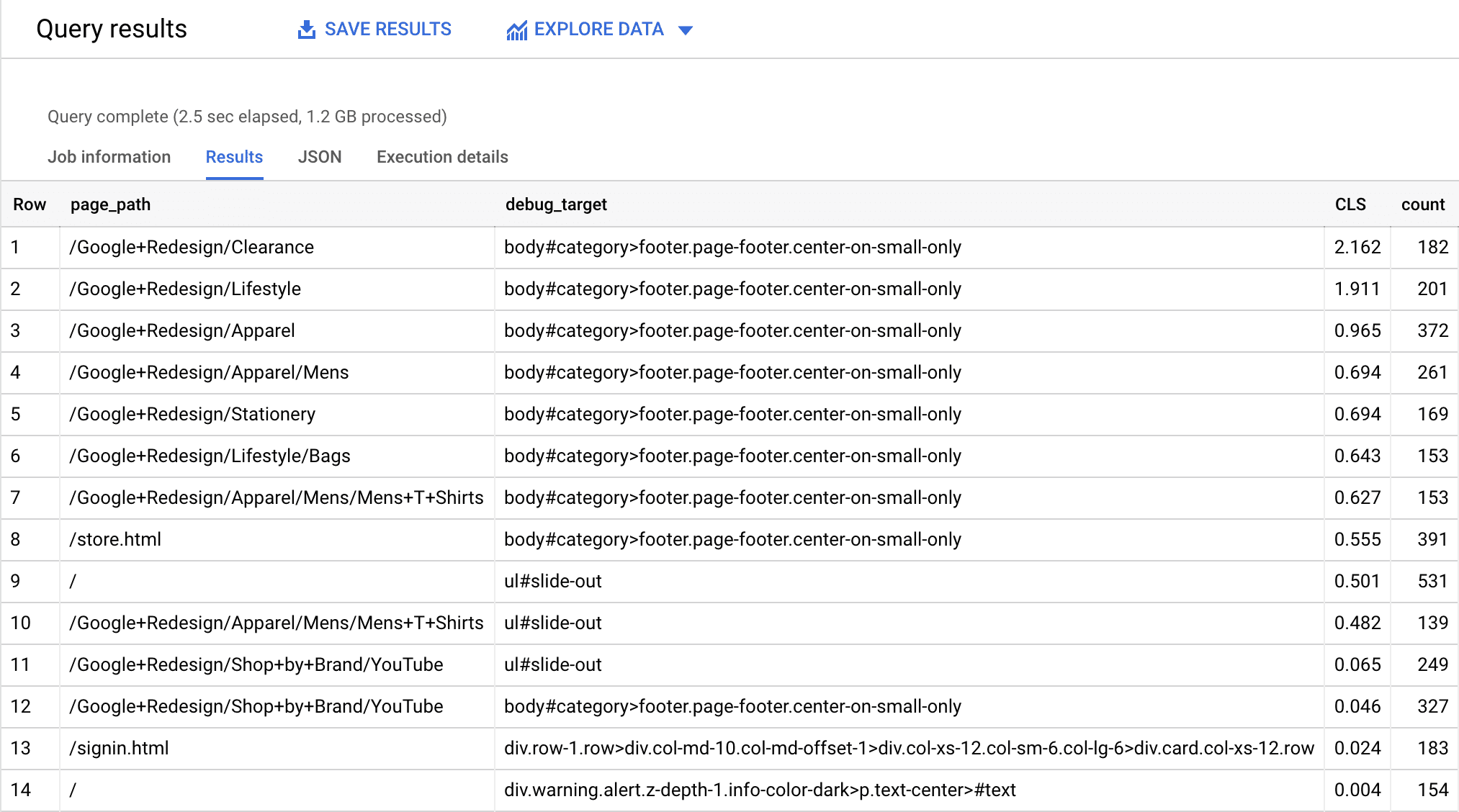The height and width of the screenshot is (812, 1459).
Task: Open Execution details tab
Action: (x=443, y=156)
